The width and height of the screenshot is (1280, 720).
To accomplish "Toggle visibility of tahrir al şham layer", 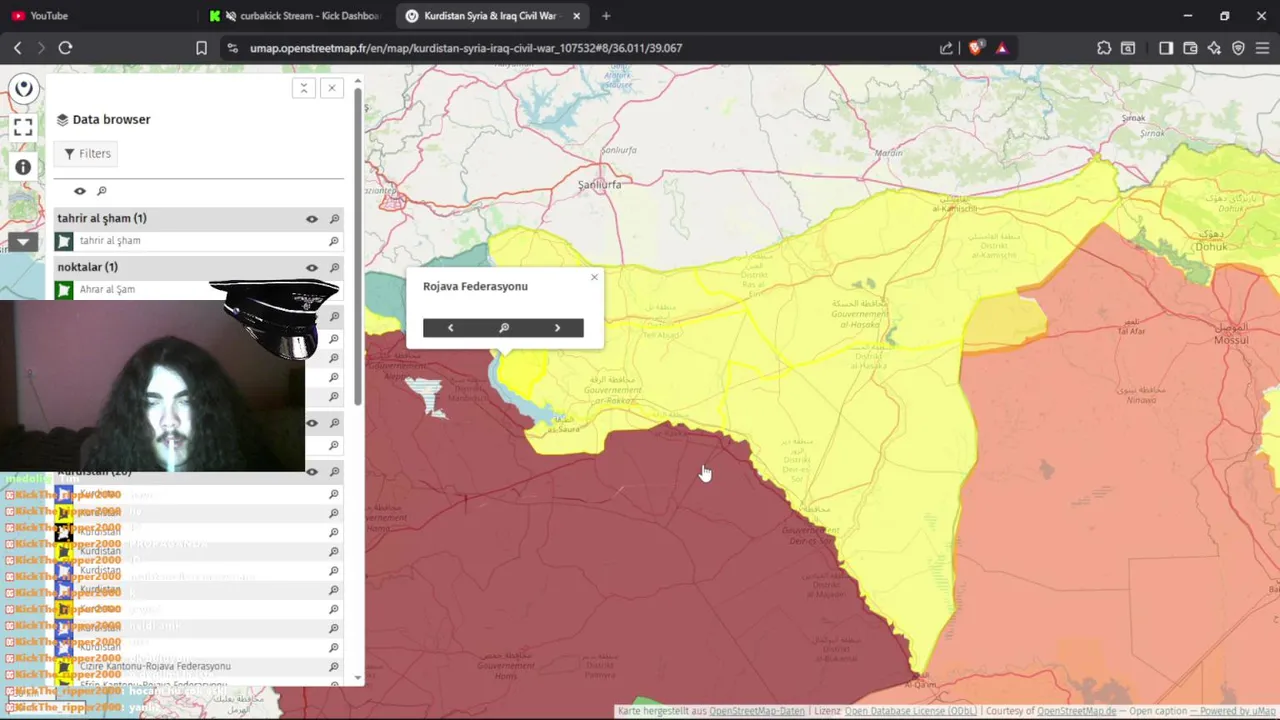I will click(x=312, y=219).
